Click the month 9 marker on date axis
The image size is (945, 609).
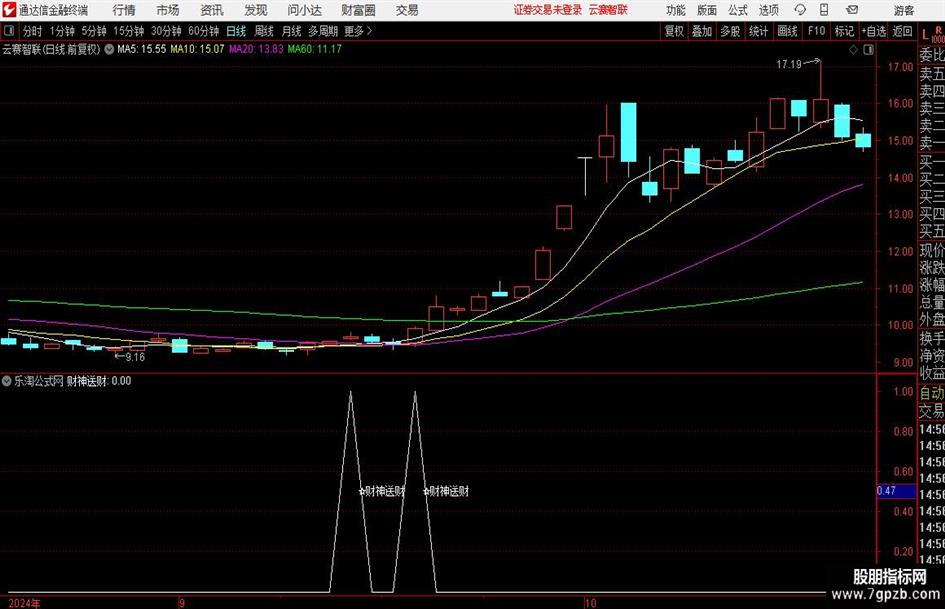pos(181,603)
